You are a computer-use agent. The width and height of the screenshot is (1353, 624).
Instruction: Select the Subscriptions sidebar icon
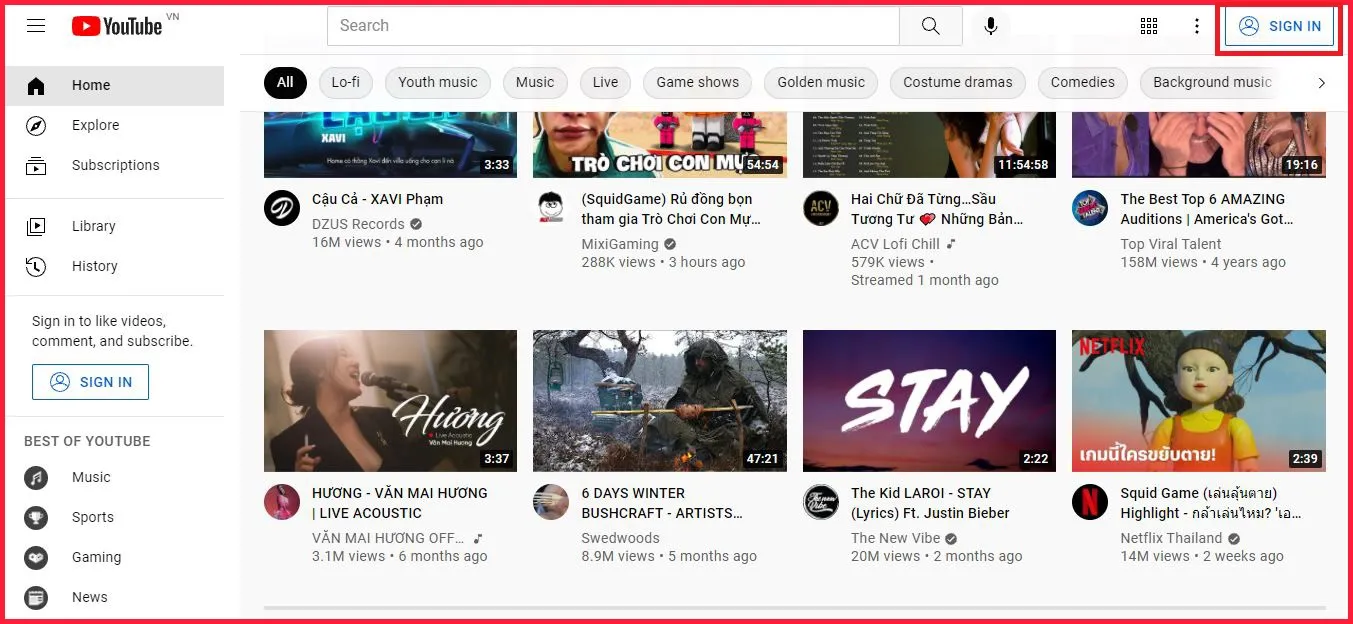(x=36, y=165)
